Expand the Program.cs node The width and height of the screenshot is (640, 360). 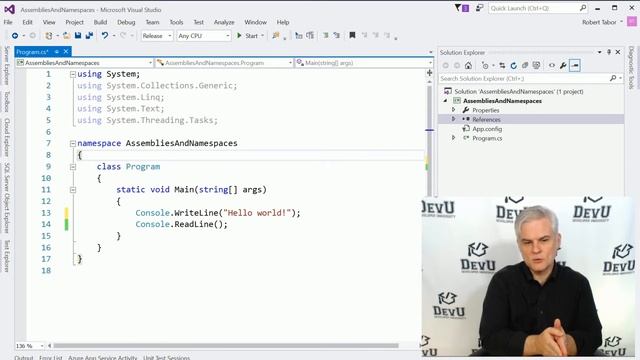click(x=453, y=138)
